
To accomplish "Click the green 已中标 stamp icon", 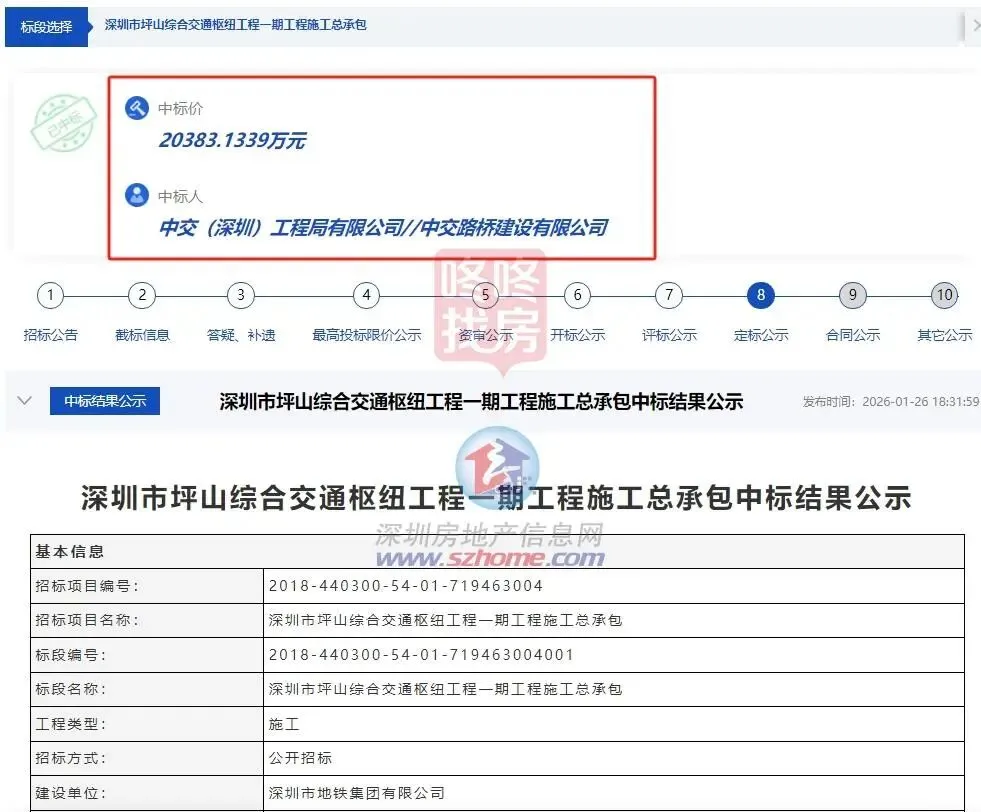I will point(64,123).
